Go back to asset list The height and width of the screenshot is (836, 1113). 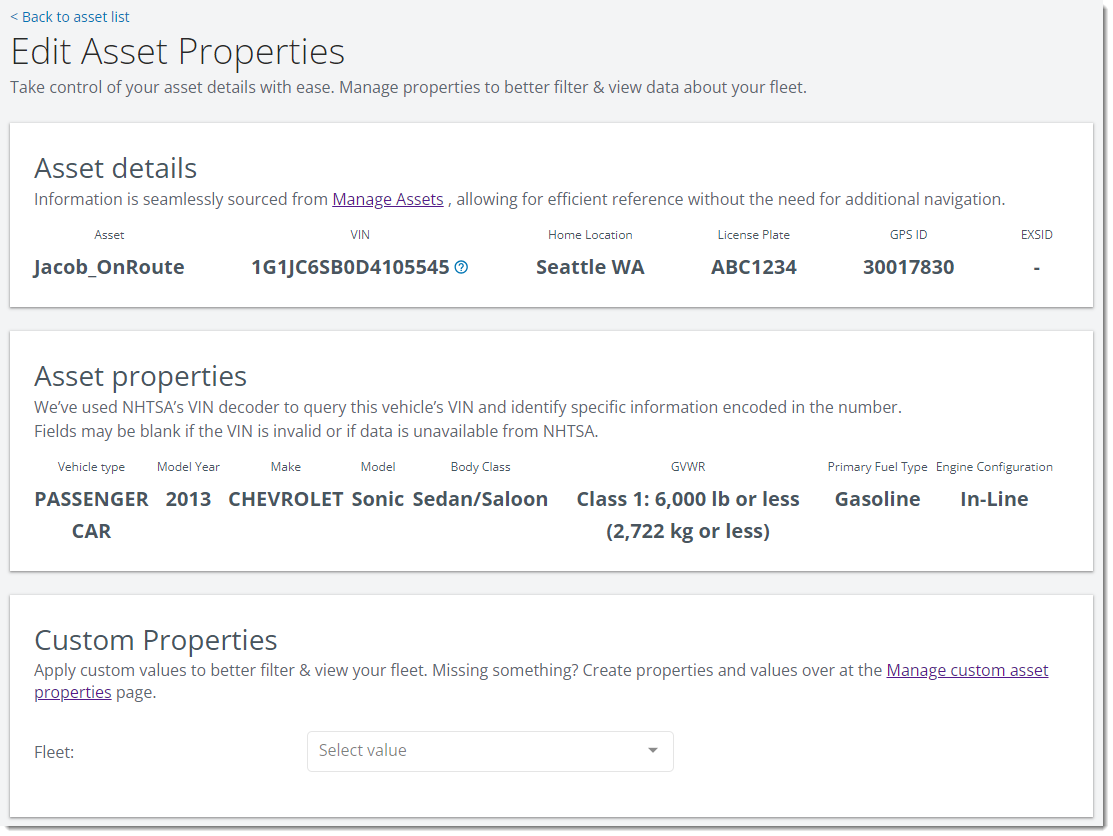point(70,17)
